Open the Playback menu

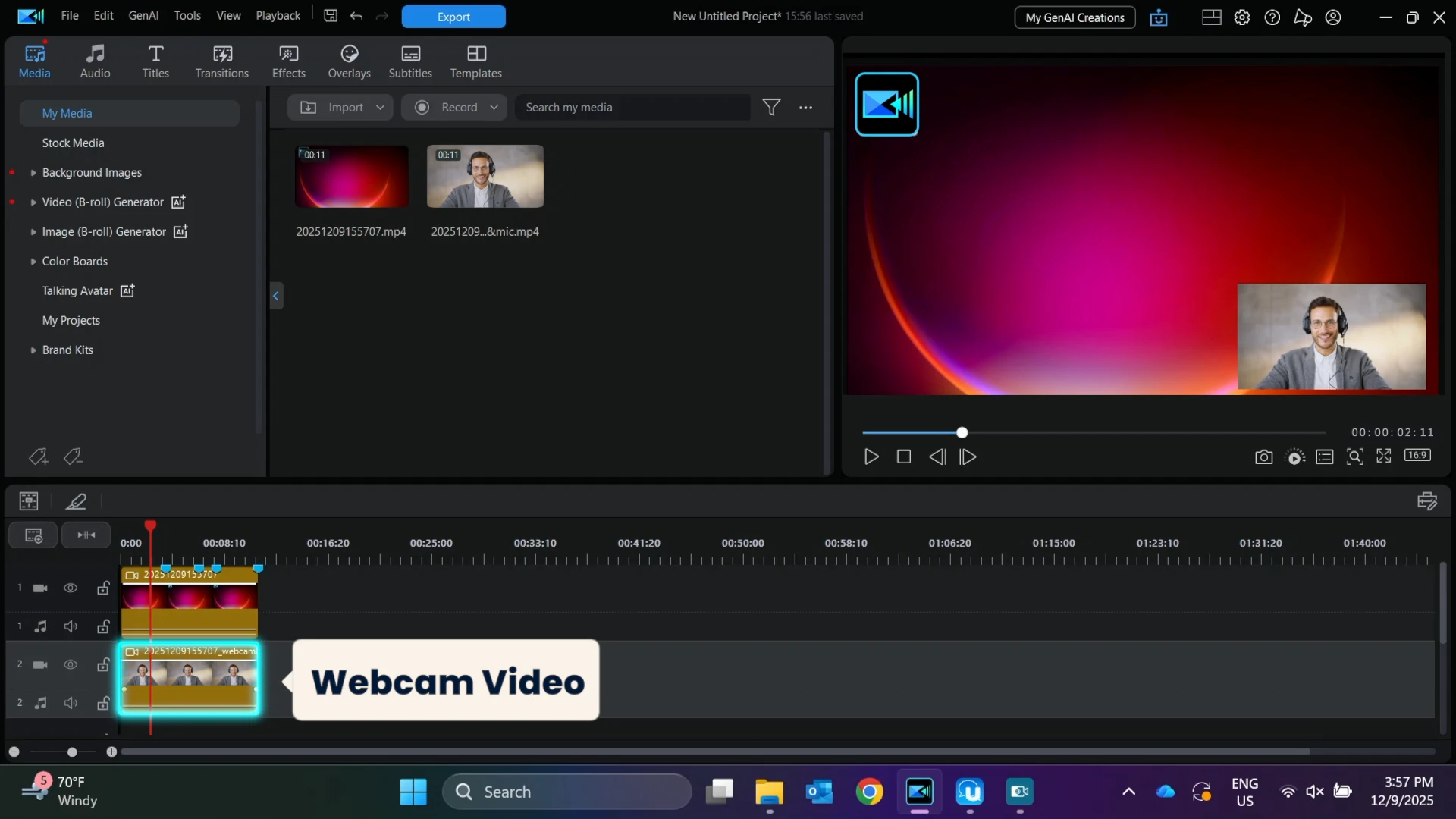click(278, 16)
